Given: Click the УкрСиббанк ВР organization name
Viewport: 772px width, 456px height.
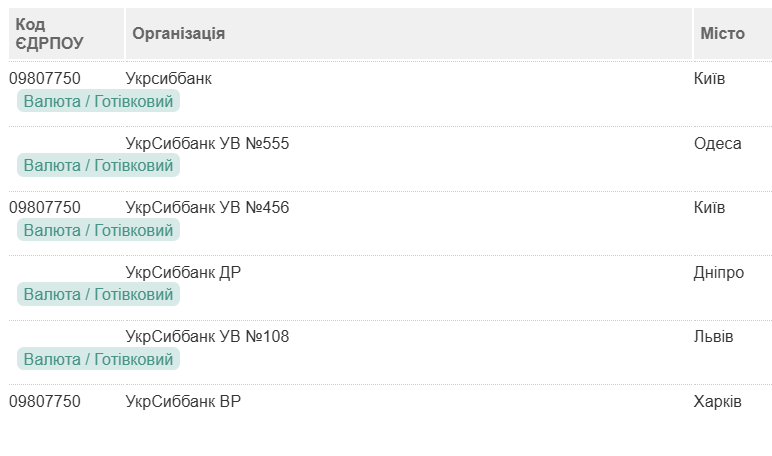Looking at the screenshot, I should point(183,402).
